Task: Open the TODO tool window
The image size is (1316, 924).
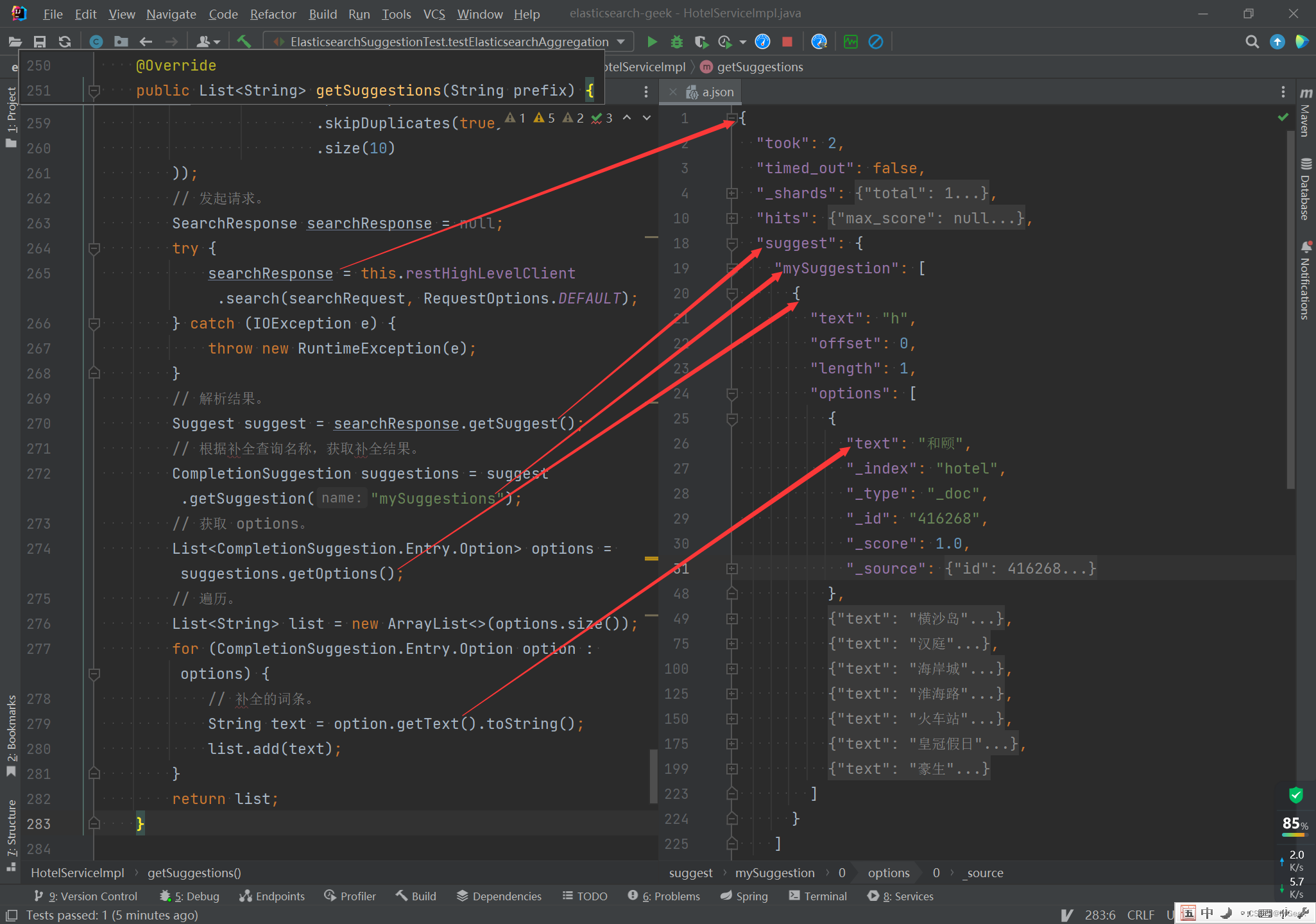Action: click(x=585, y=896)
